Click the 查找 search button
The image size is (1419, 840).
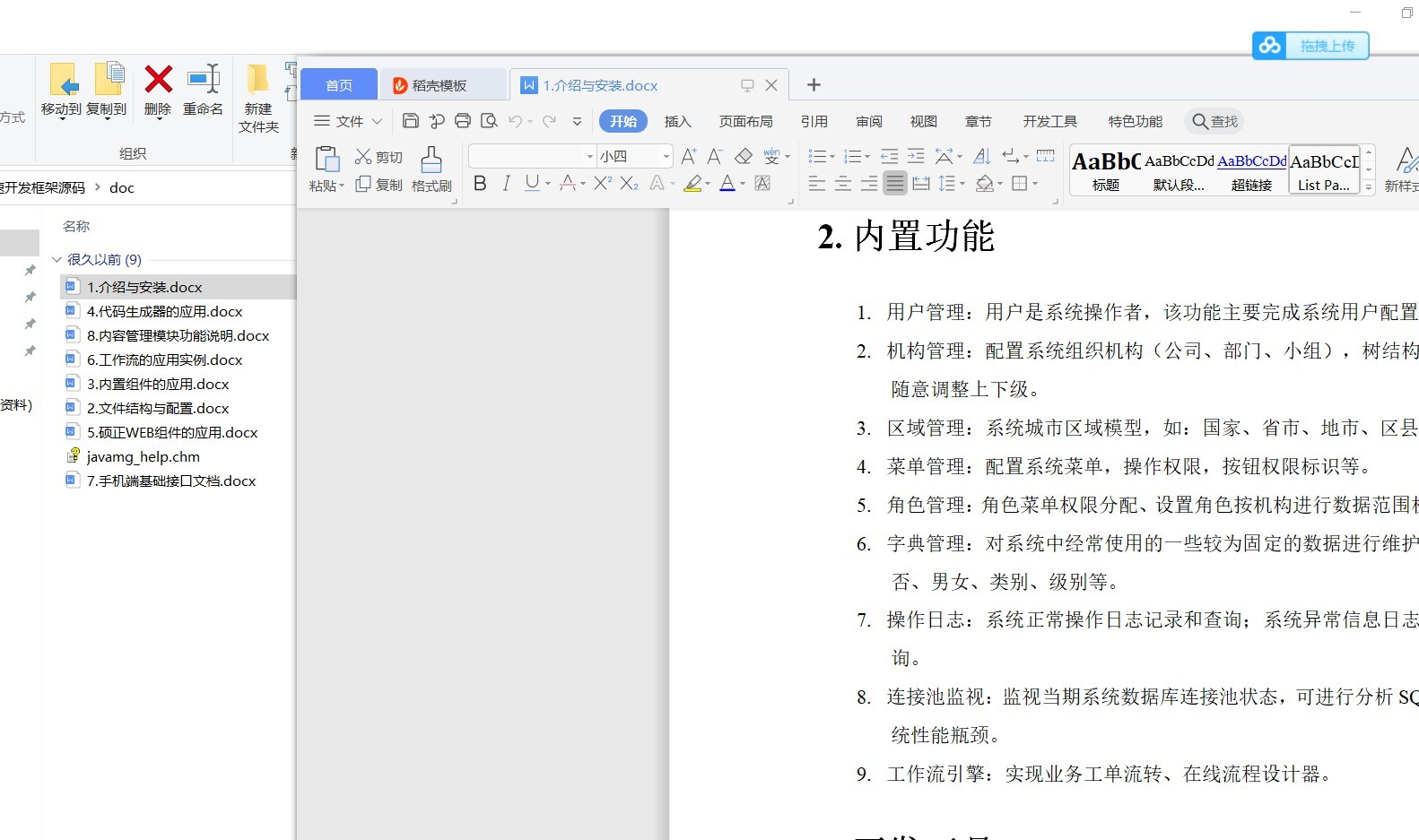tap(1214, 121)
